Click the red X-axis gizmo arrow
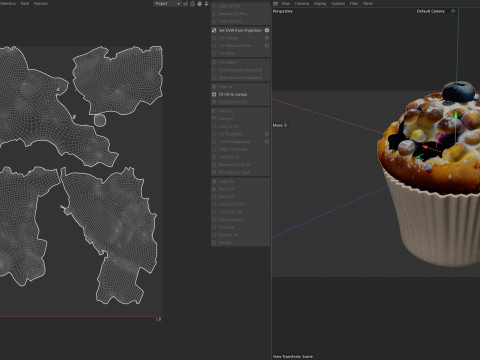This screenshot has width=480, height=360. [x=426, y=147]
